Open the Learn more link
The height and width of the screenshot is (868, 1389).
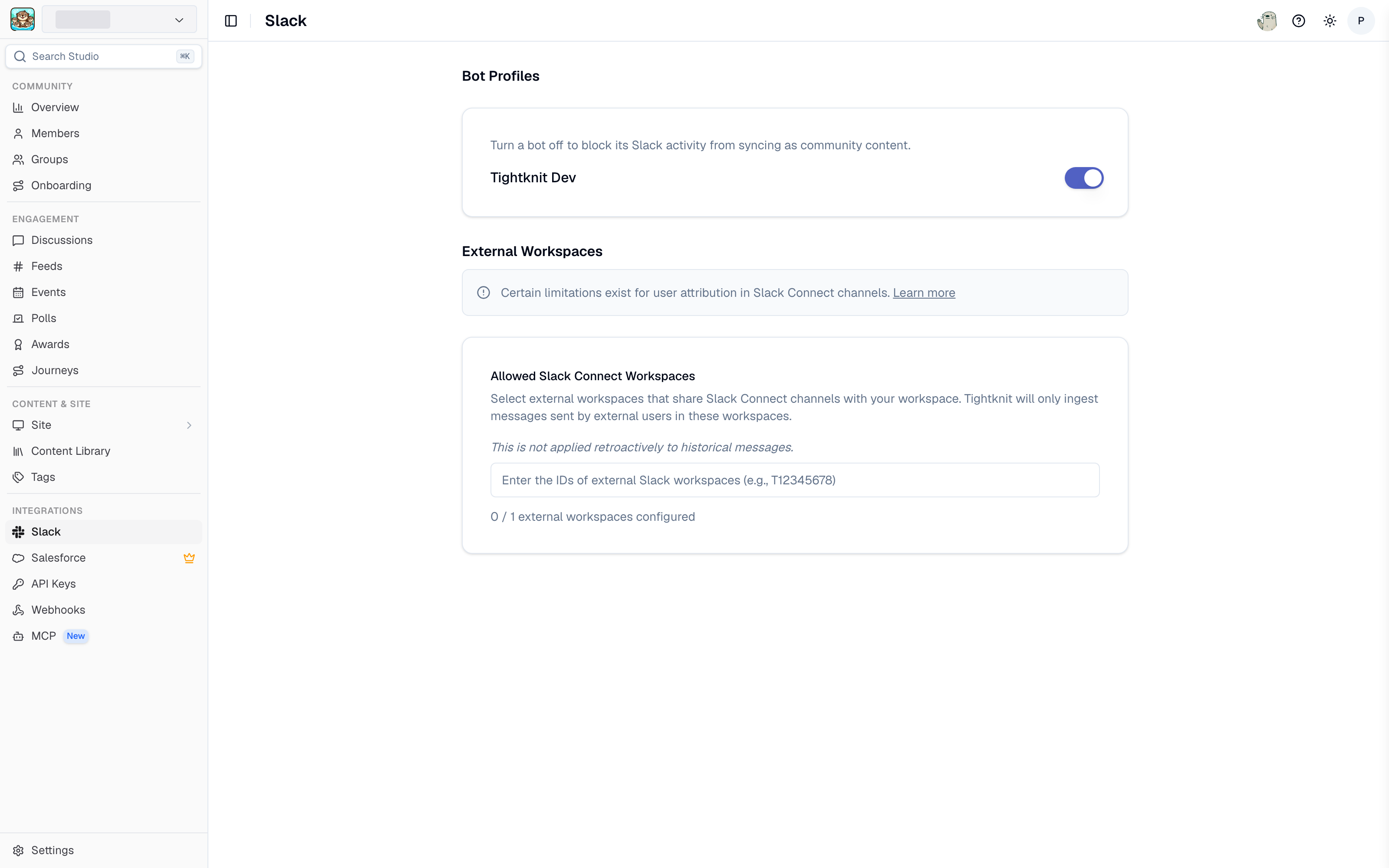click(x=924, y=293)
